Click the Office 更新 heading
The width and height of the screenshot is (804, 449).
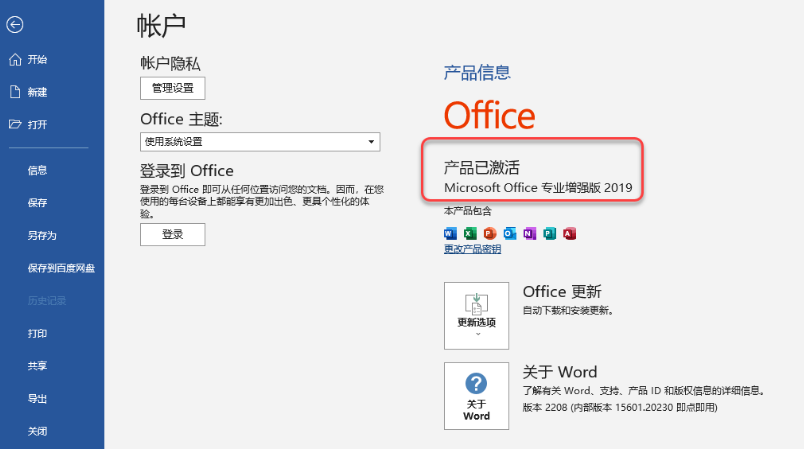[x=562, y=292]
